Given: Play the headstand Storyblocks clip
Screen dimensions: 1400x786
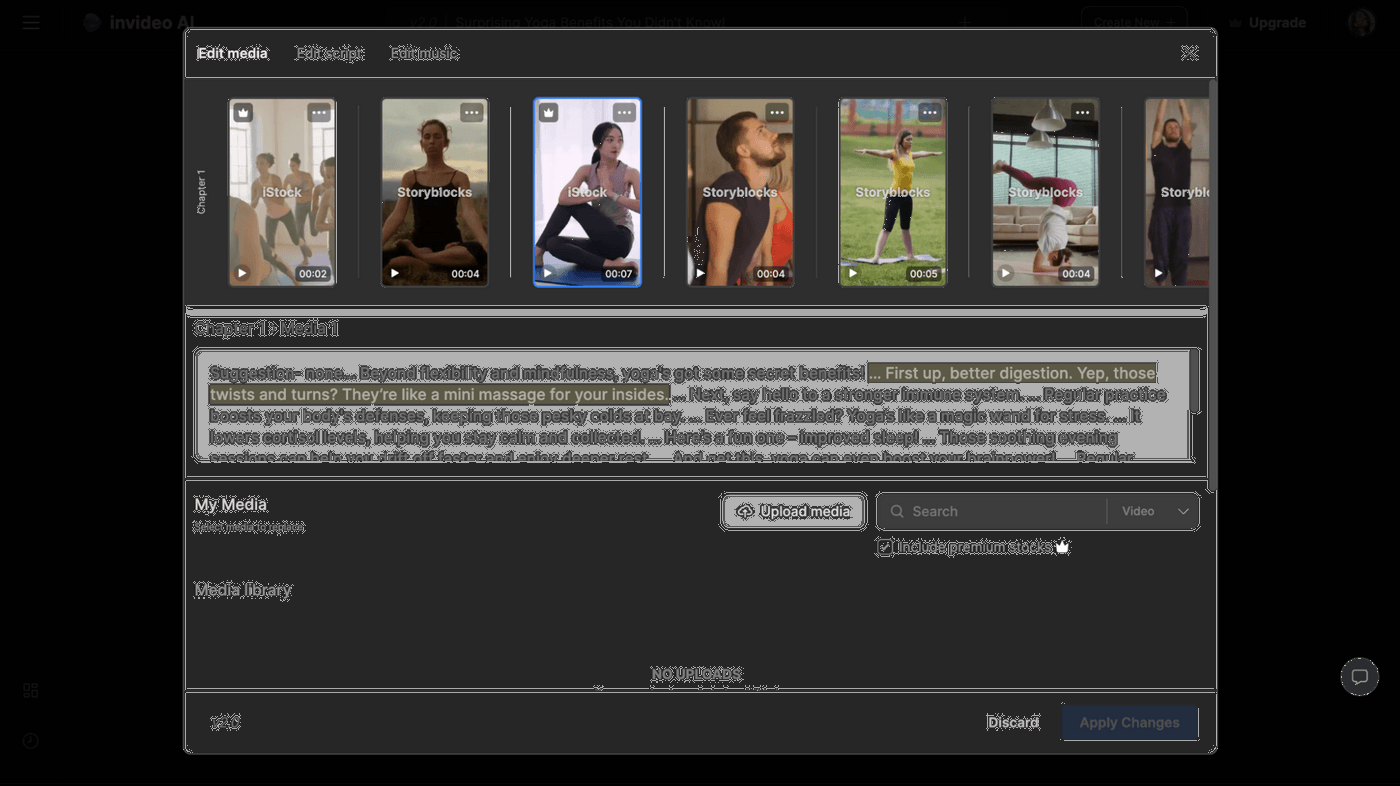Looking at the screenshot, I should (1005, 273).
